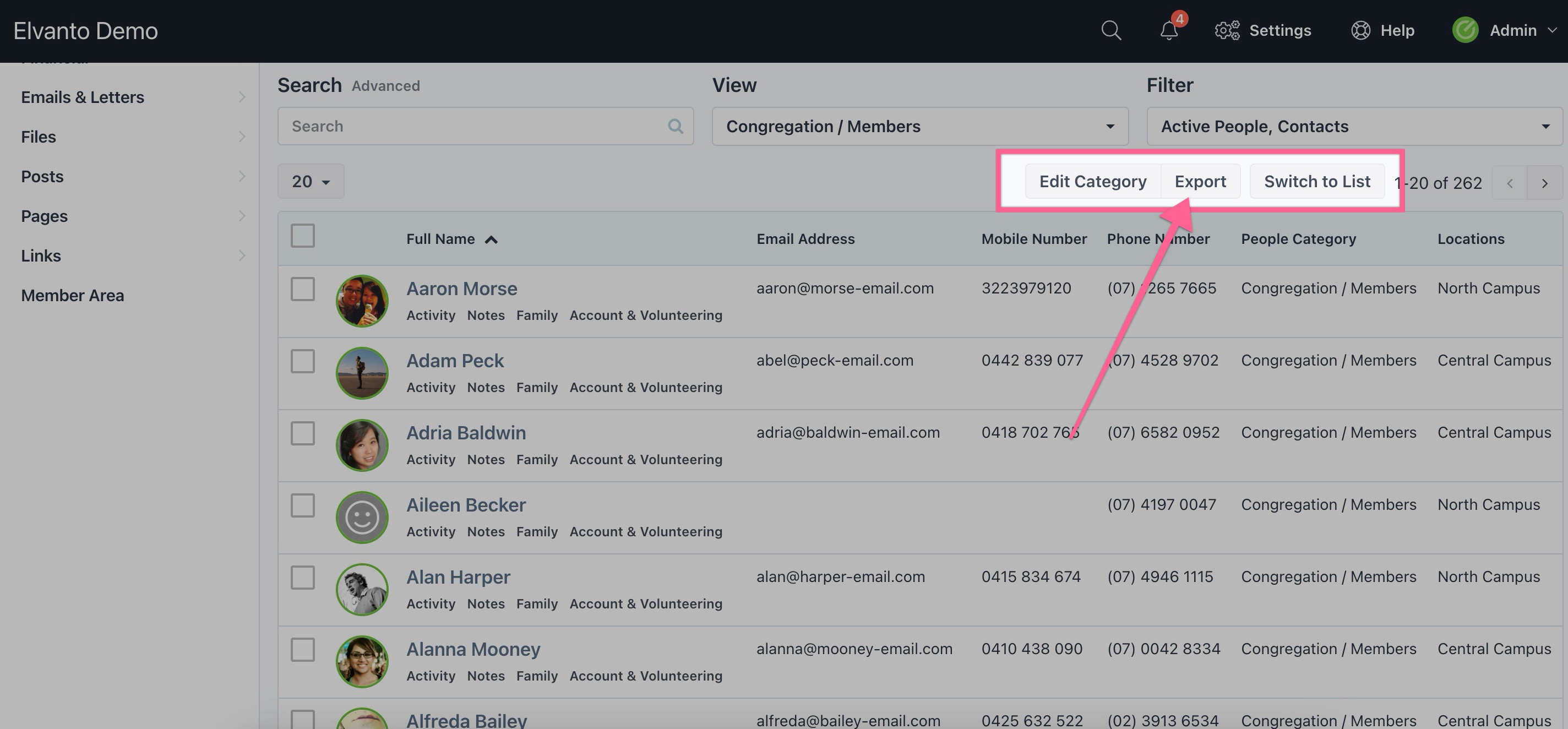The image size is (1568, 729).
Task: Click the 1-20 of 262 count
Action: (1438, 183)
